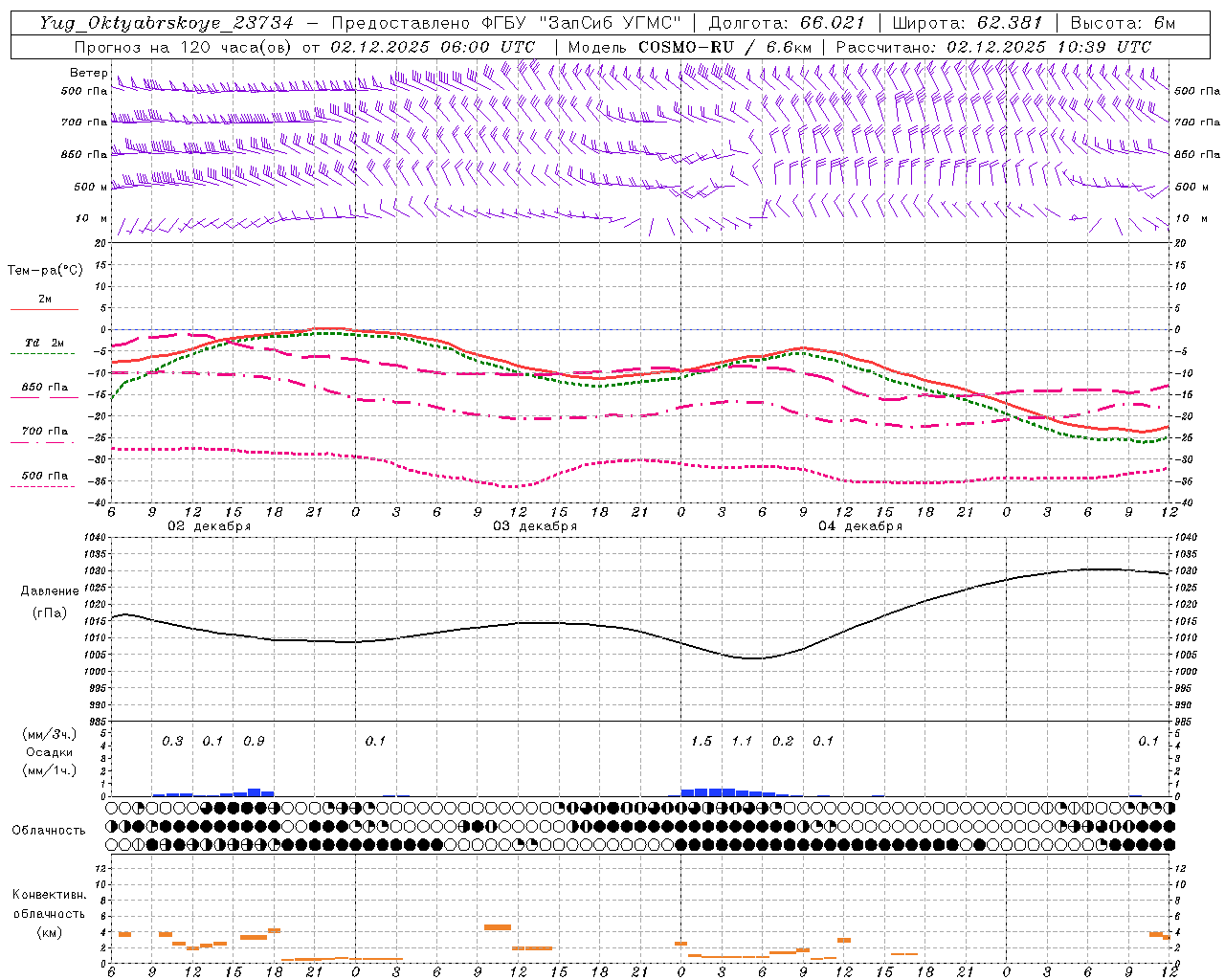Select the Тем-ра(°C) axis title
The width and height of the screenshot is (1225, 980).
pyautogui.click(x=45, y=271)
